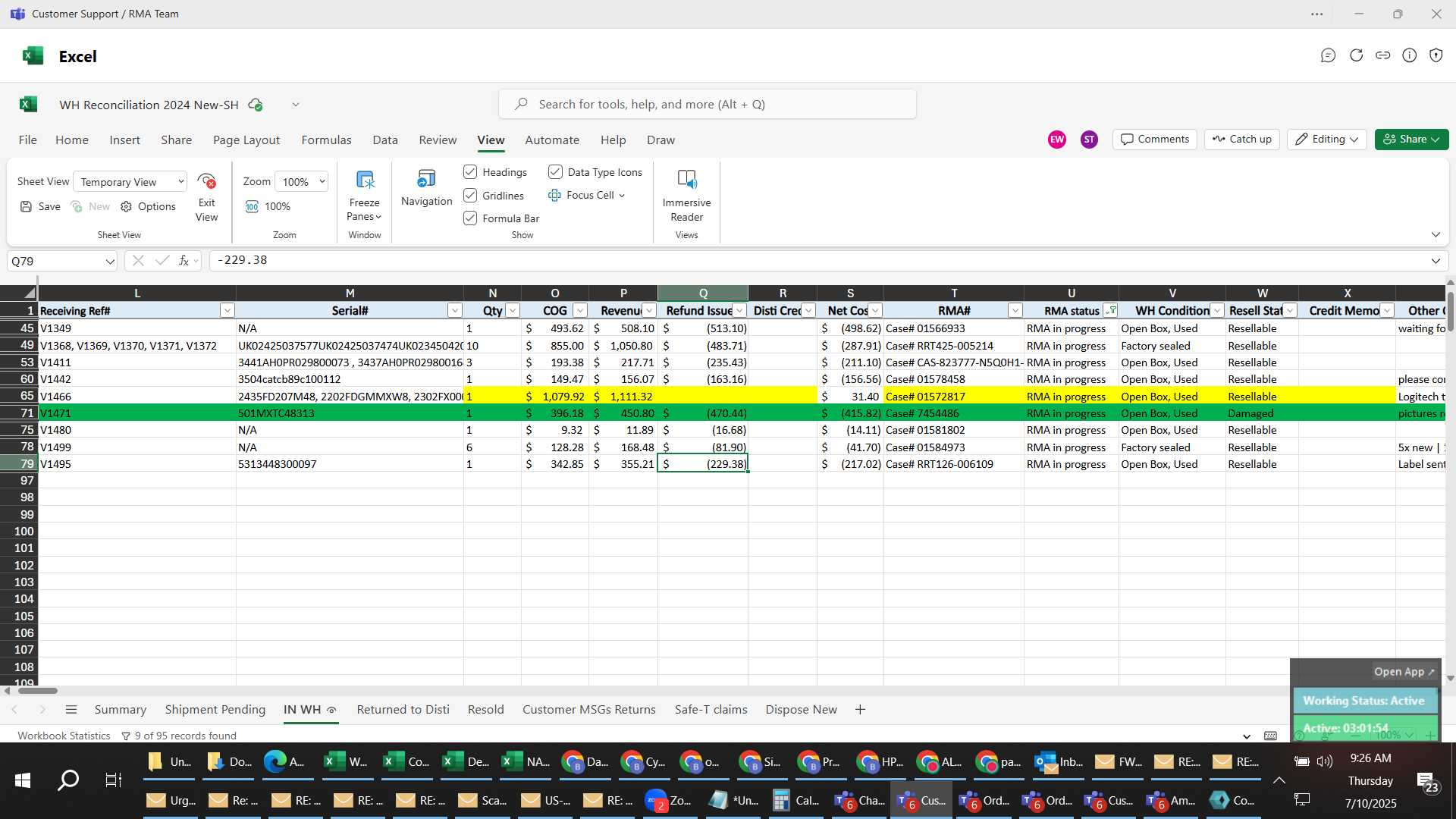Click the Comments button

click(x=1155, y=140)
